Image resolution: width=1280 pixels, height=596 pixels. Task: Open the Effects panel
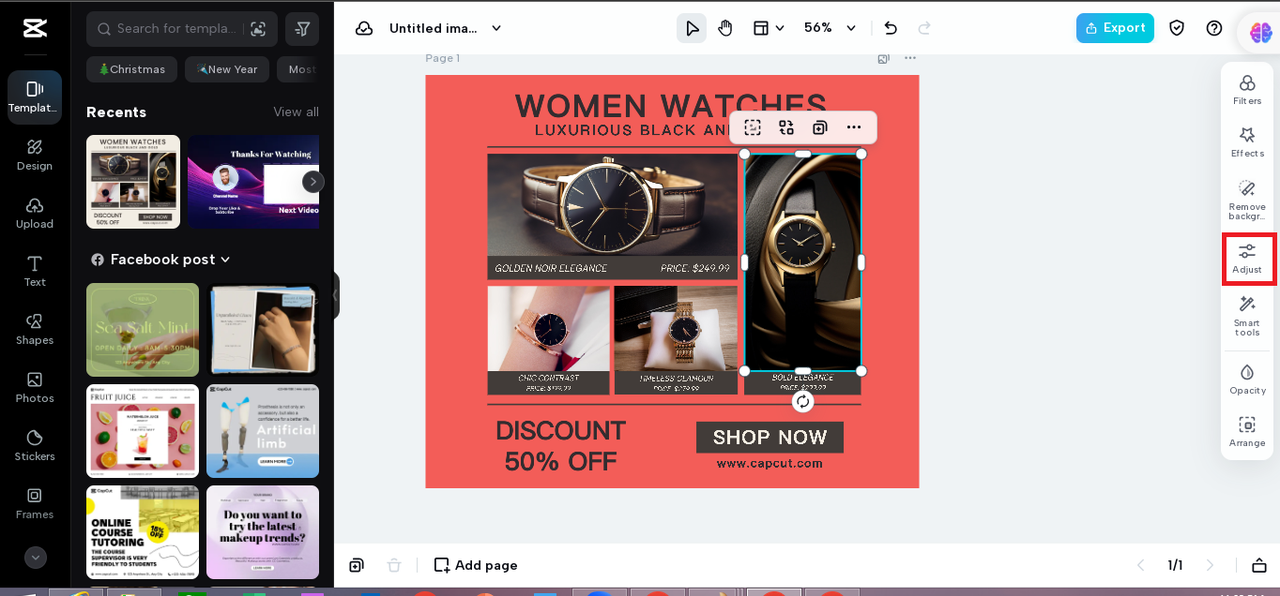click(x=1247, y=142)
